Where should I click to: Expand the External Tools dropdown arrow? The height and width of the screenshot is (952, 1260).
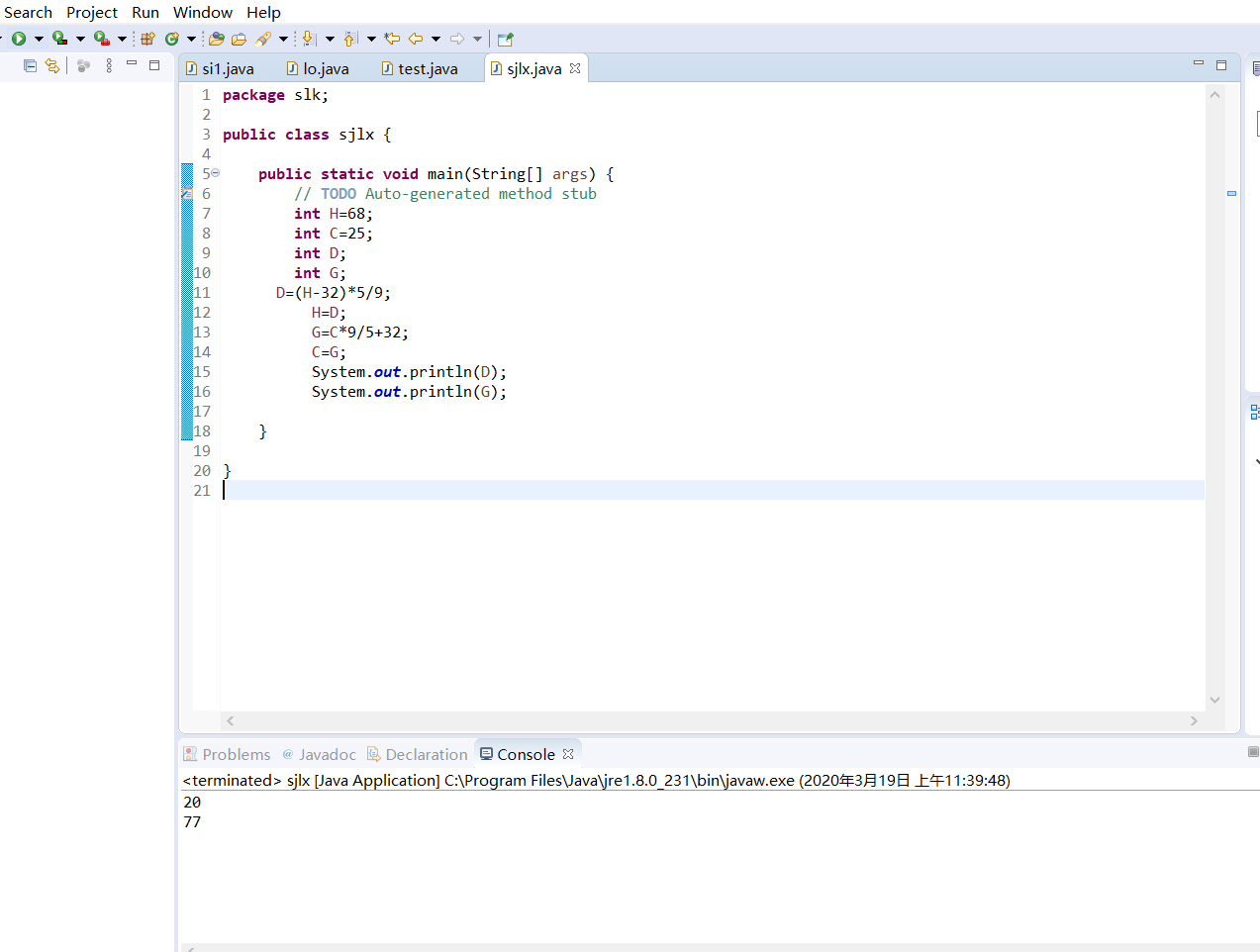[122, 39]
